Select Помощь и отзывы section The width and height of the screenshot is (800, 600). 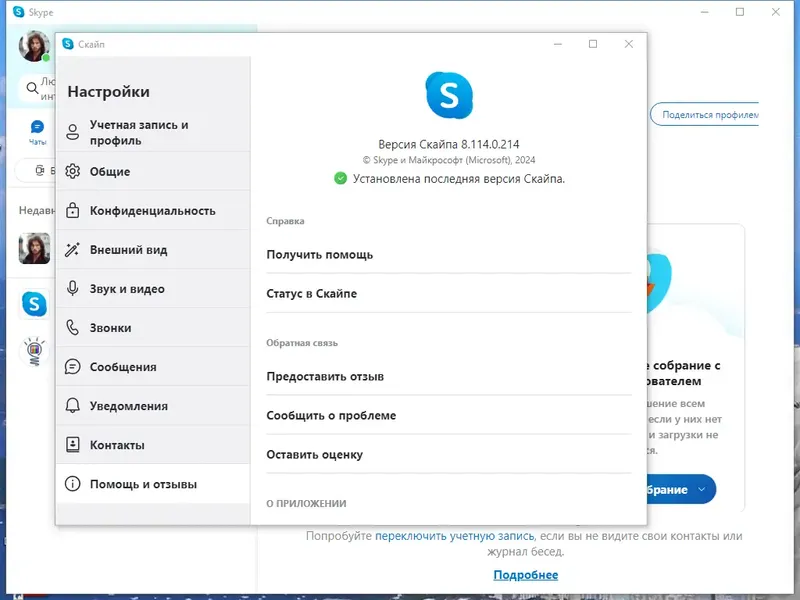click(x=153, y=484)
